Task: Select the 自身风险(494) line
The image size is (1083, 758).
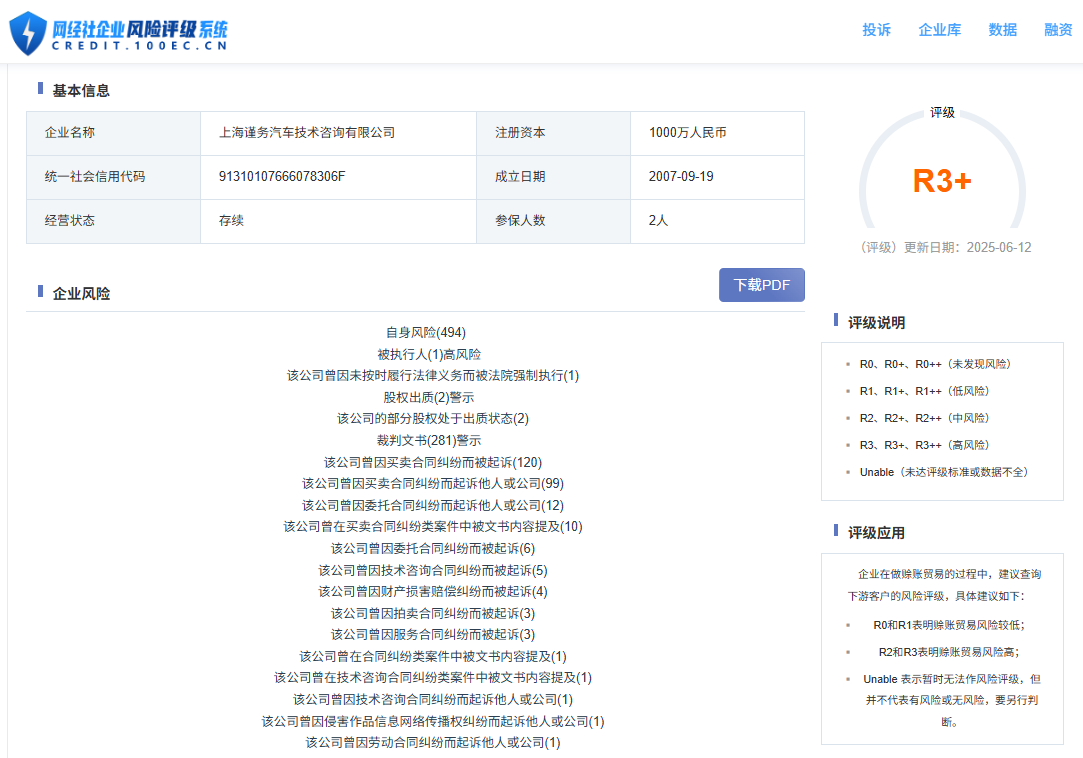Action: [x=425, y=332]
